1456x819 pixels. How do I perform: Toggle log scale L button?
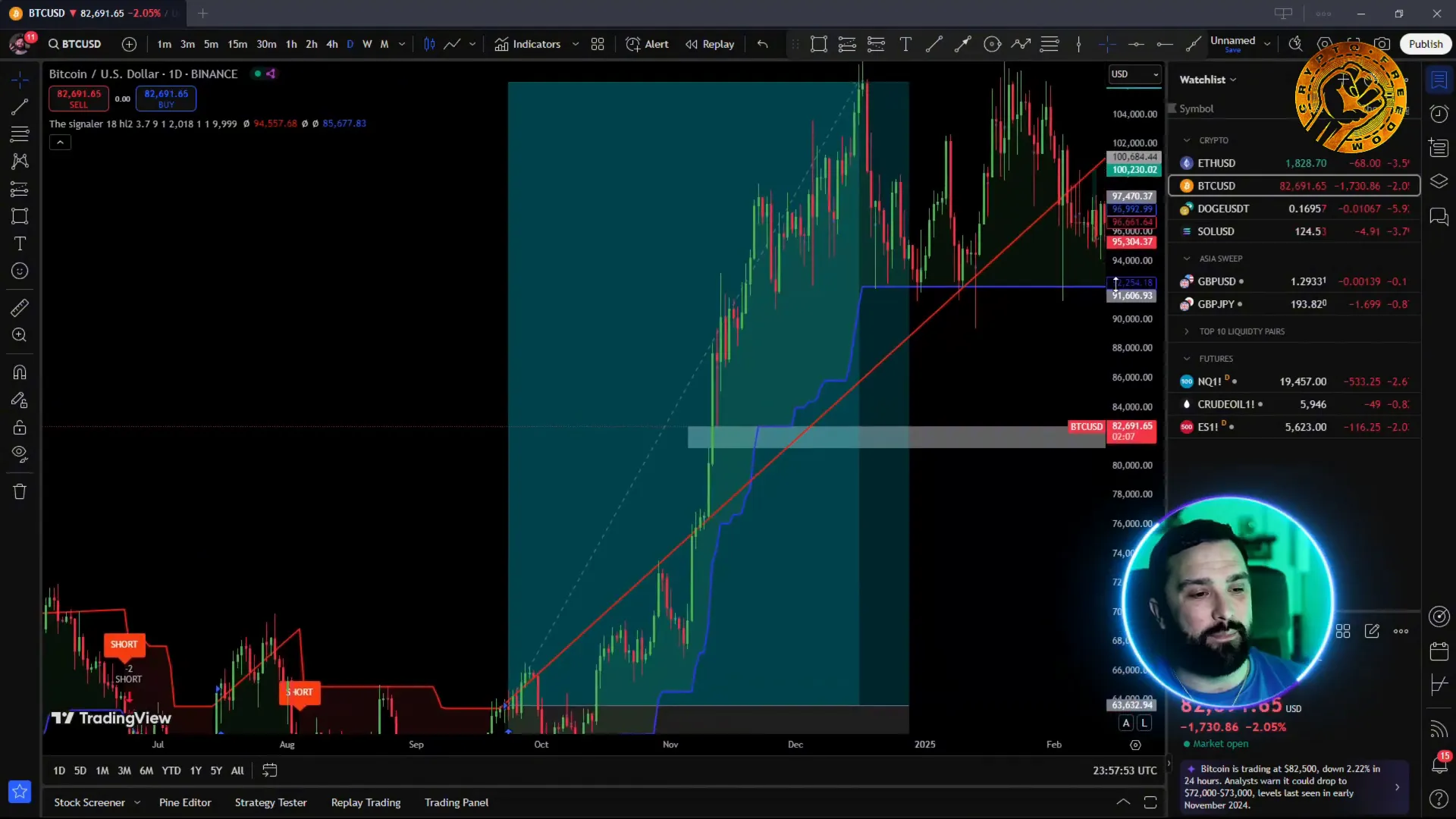1144,723
